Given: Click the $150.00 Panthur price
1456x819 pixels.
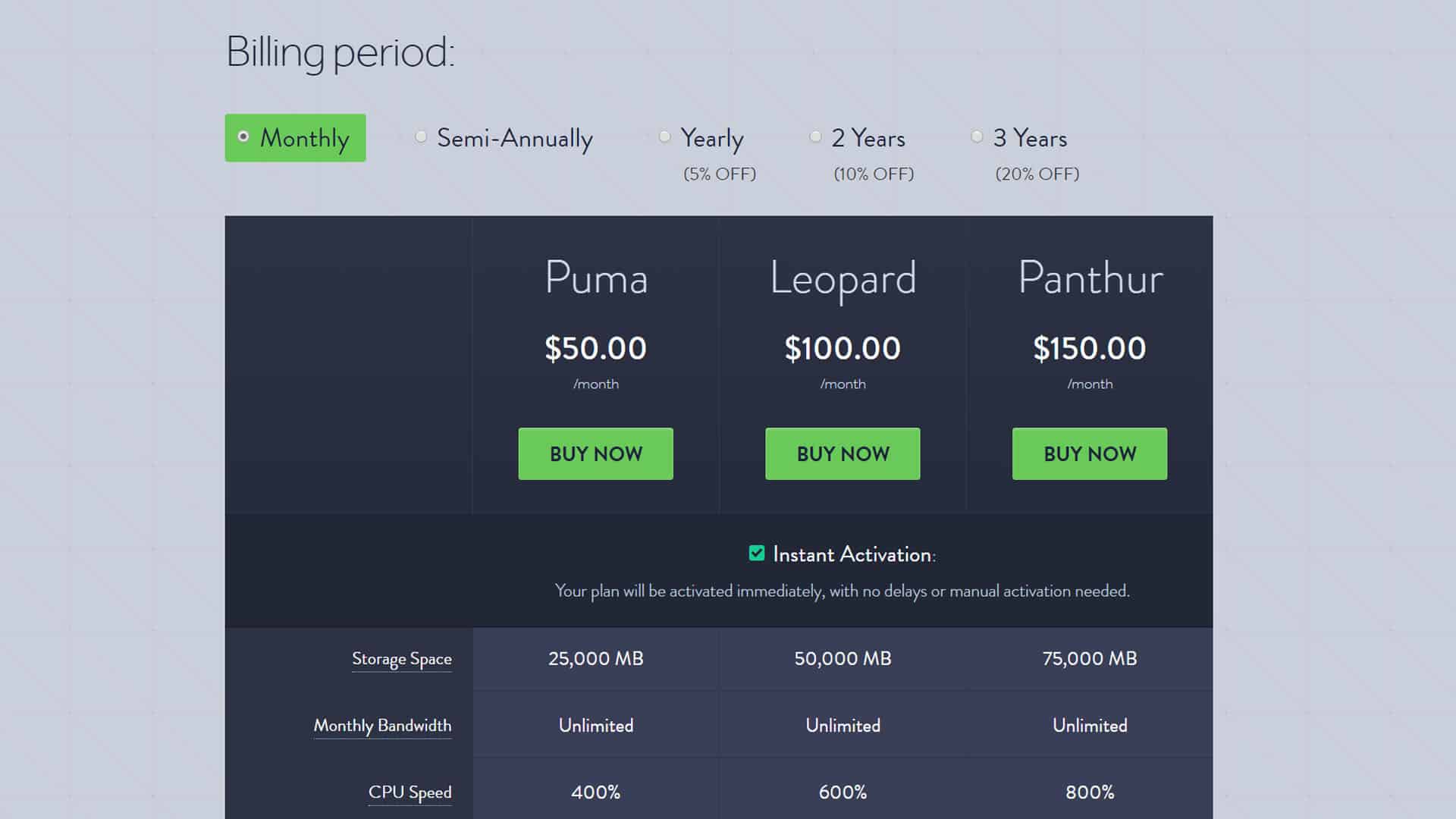Looking at the screenshot, I should tap(1090, 348).
